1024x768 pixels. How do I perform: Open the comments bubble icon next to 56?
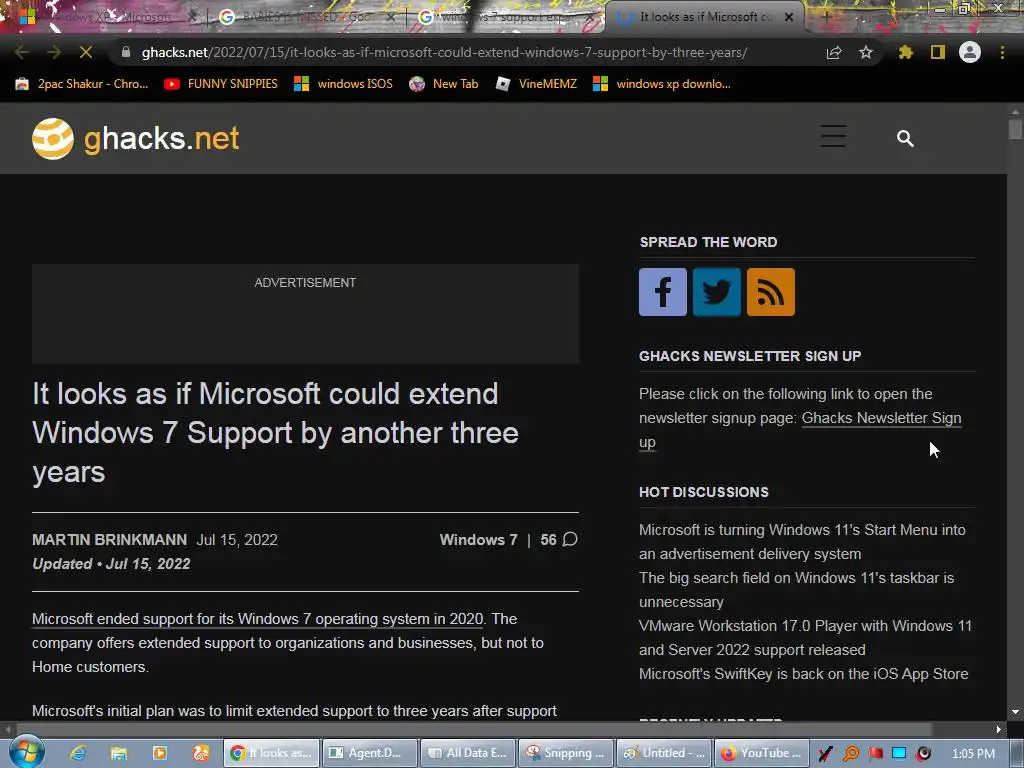pos(570,539)
